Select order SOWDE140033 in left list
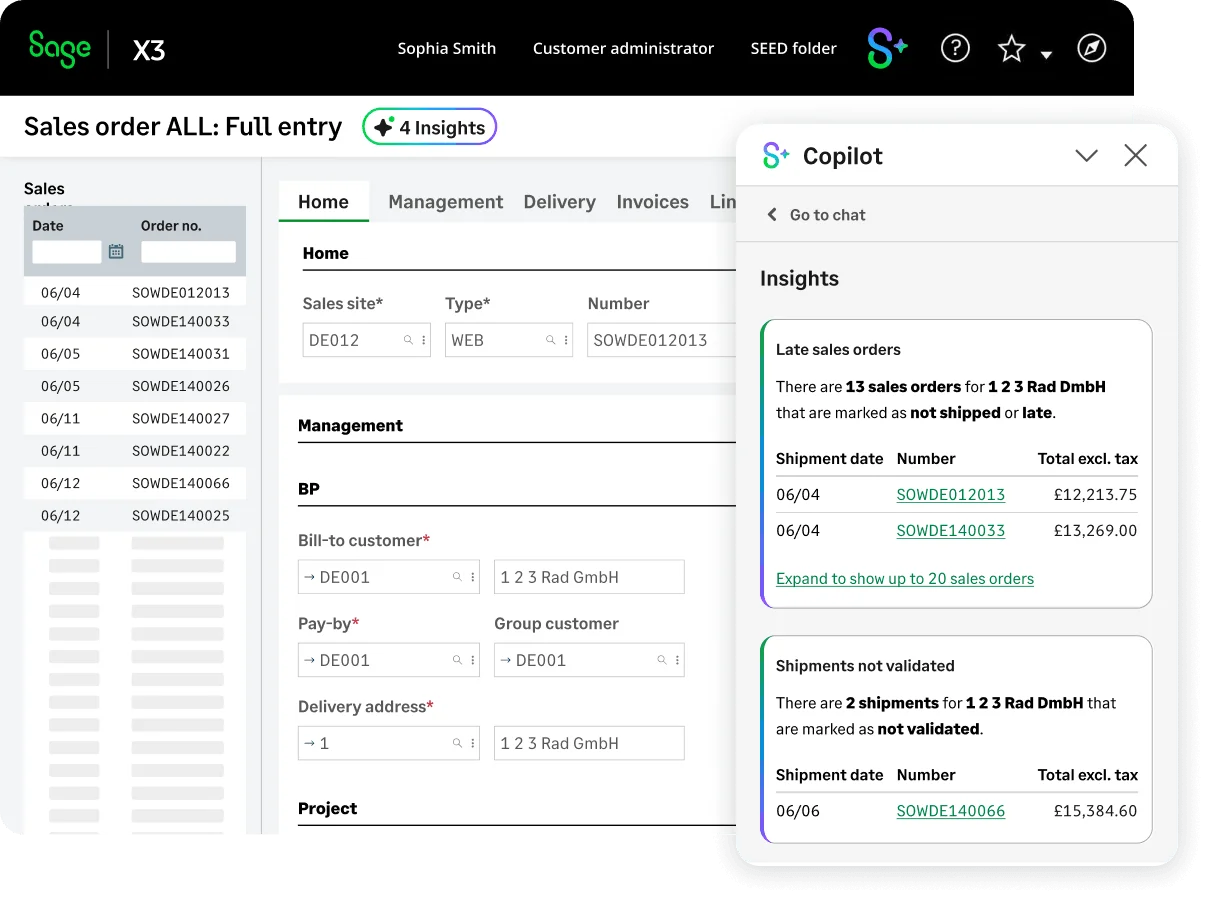The image size is (1212, 908). click(x=135, y=321)
